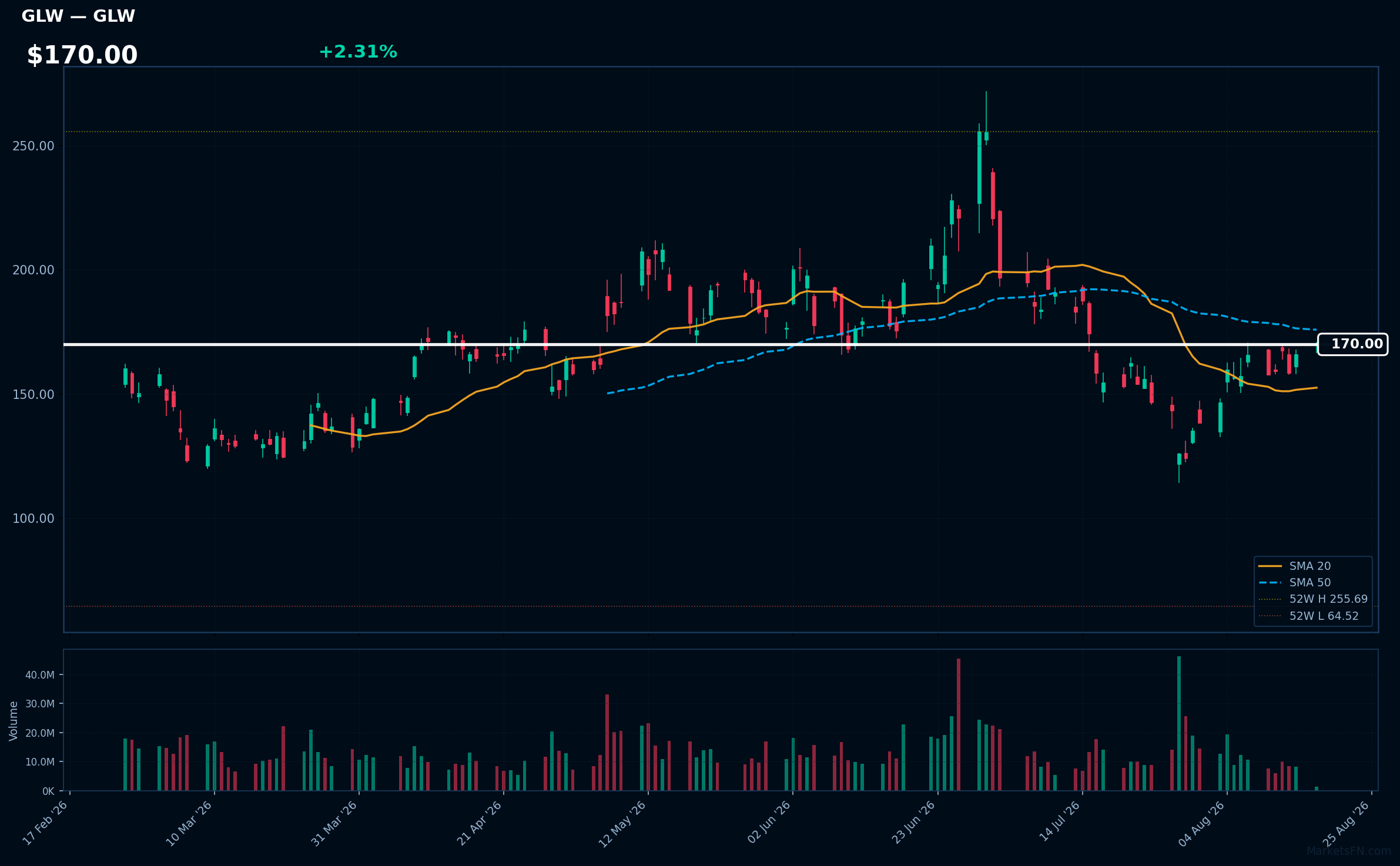This screenshot has width=1400, height=866.
Task: Click the +2.31% change percentage
Action: coord(358,52)
